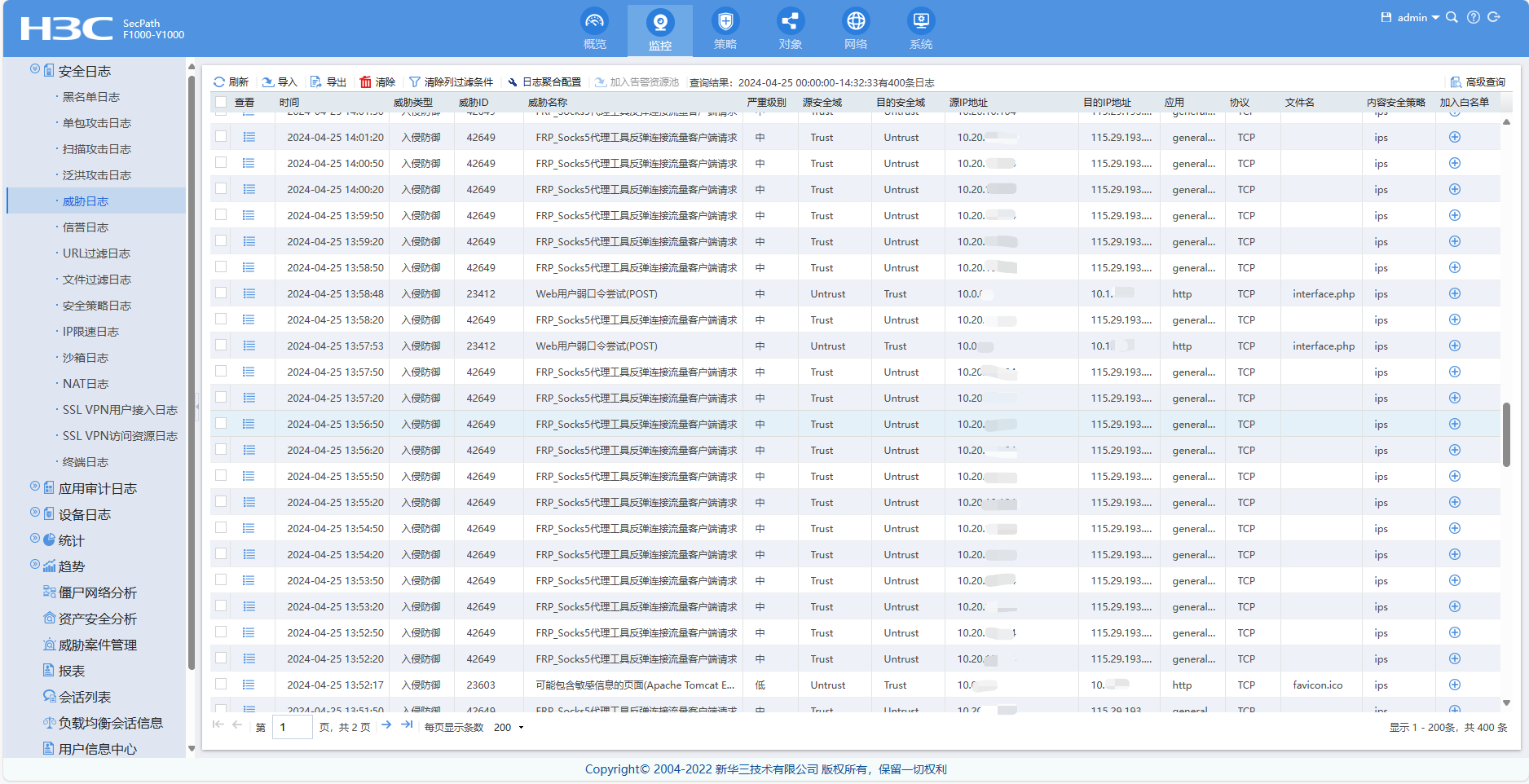Open the admin user dropdown
The width and height of the screenshot is (1529, 784).
click(1418, 17)
